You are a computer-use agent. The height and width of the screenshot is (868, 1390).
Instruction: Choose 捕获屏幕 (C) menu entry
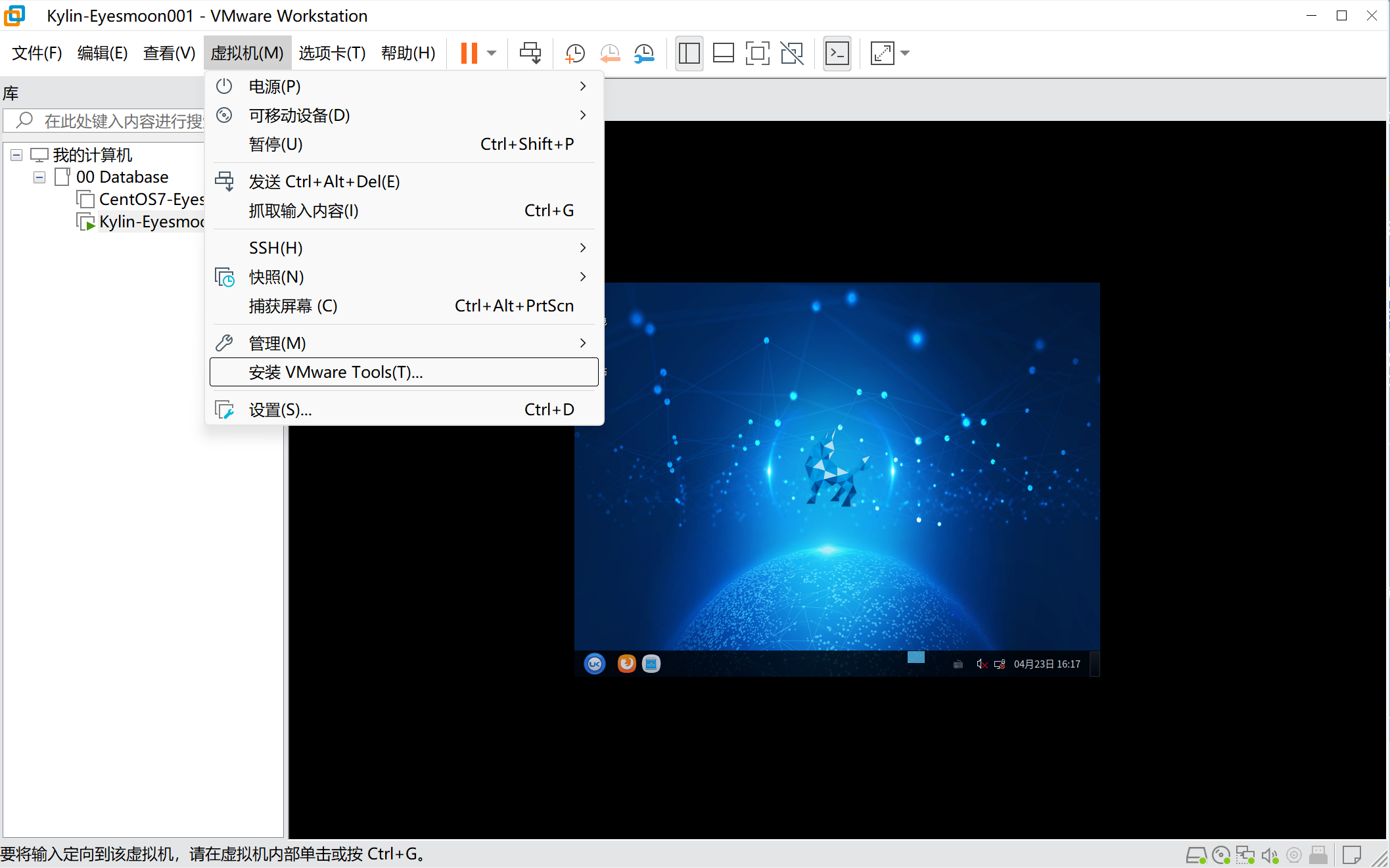(x=404, y=306)
